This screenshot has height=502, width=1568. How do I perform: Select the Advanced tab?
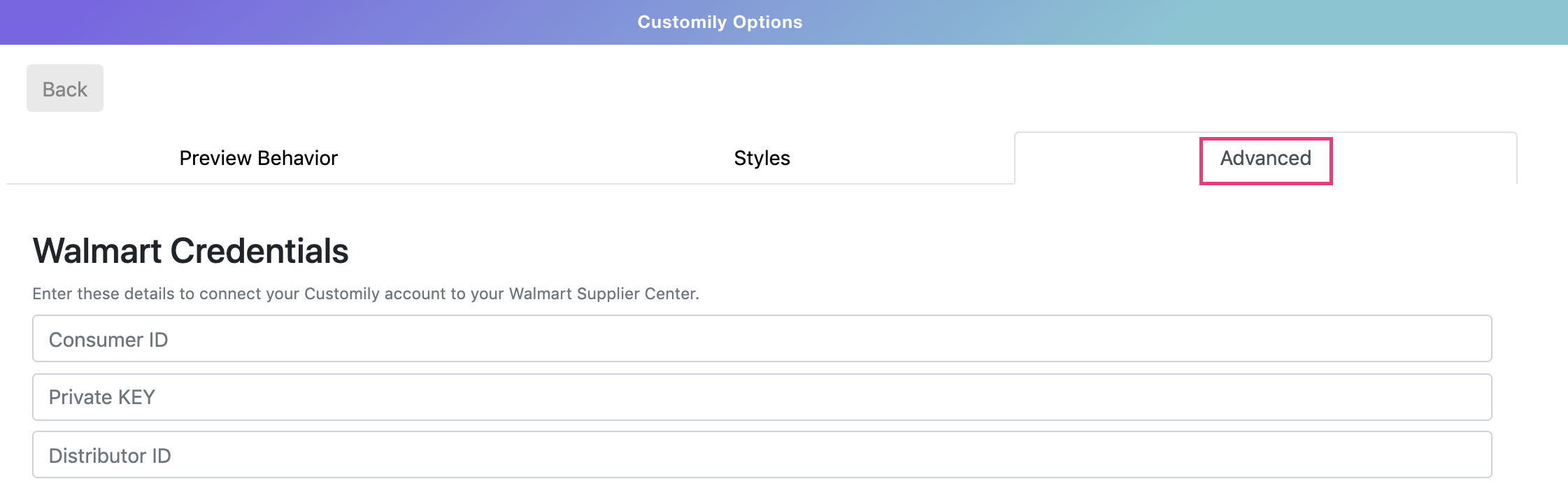pyautogui.click(x=1265, y=159)
